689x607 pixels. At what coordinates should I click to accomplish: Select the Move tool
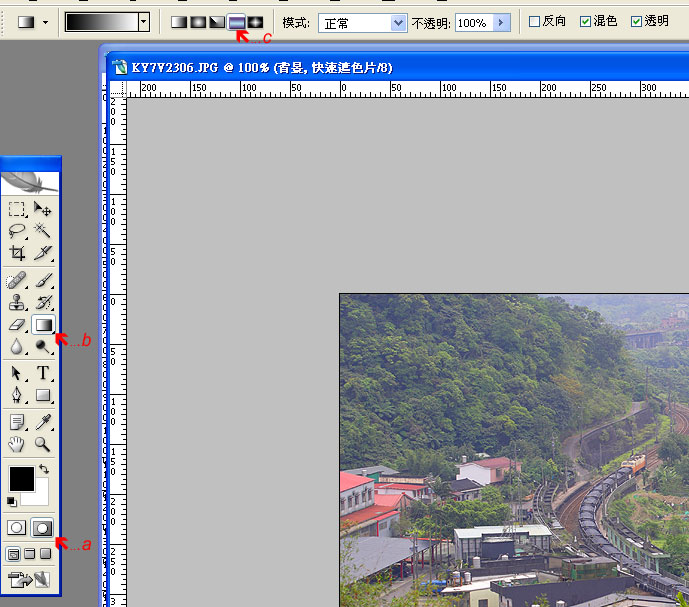click(43, 209)
